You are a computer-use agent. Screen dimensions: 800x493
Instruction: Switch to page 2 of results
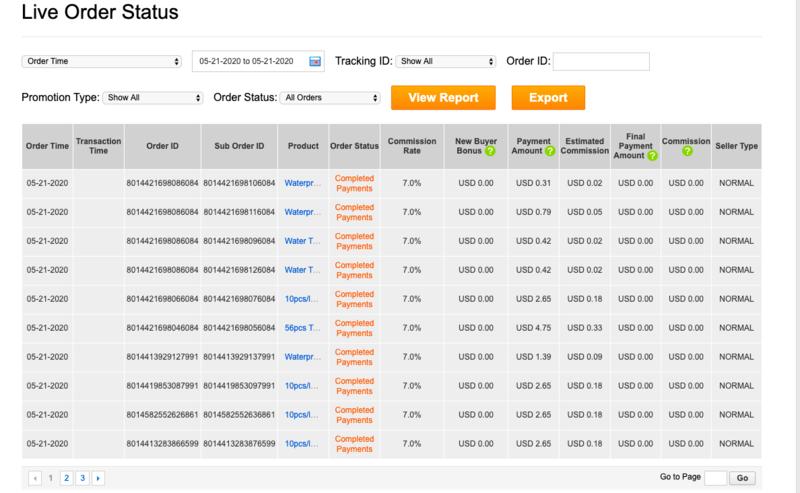tap(67, 479)
